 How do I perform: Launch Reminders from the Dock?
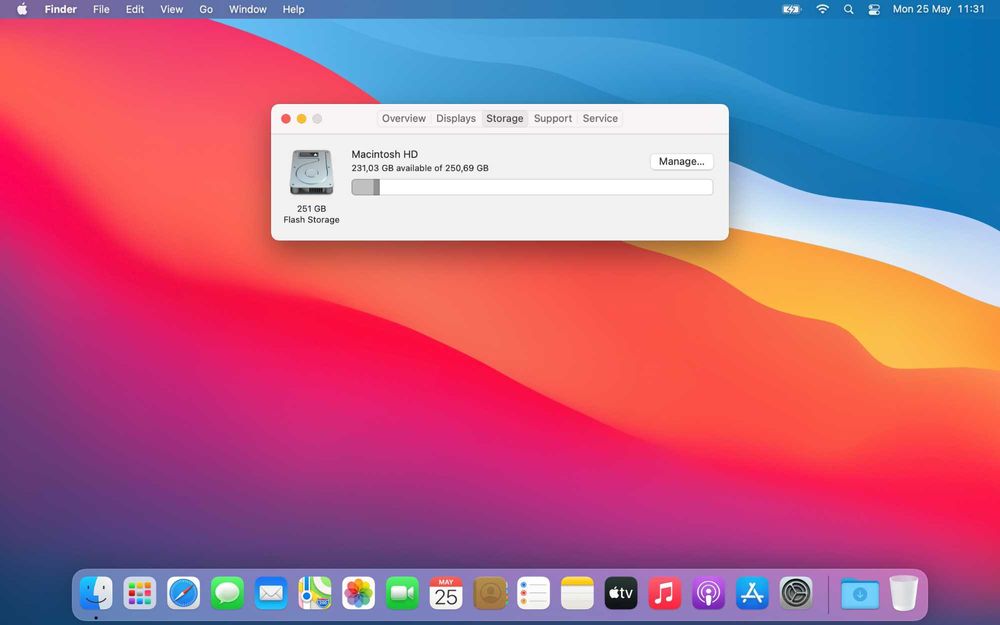[533, 593]
